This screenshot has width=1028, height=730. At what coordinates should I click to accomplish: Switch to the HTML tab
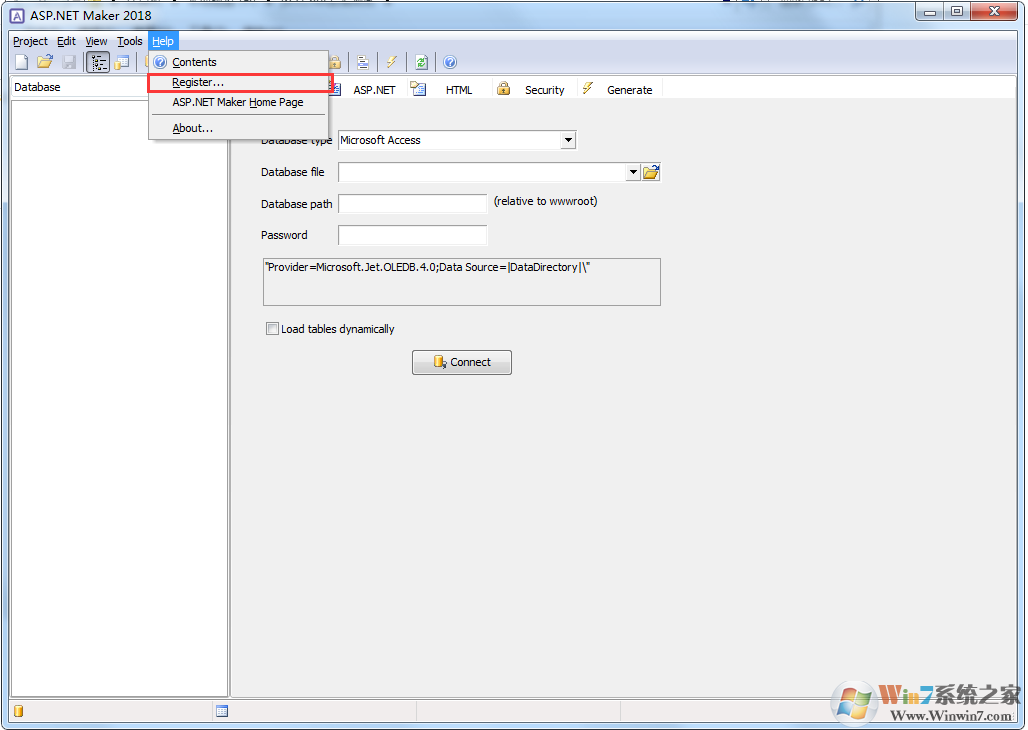pyautogui.click(x=458, y=89)
